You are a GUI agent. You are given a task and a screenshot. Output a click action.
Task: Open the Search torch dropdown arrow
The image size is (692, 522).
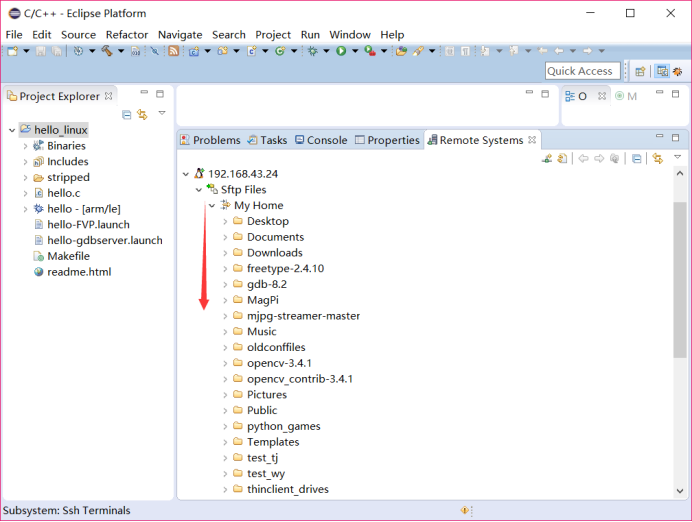click(x=432, y=51)
